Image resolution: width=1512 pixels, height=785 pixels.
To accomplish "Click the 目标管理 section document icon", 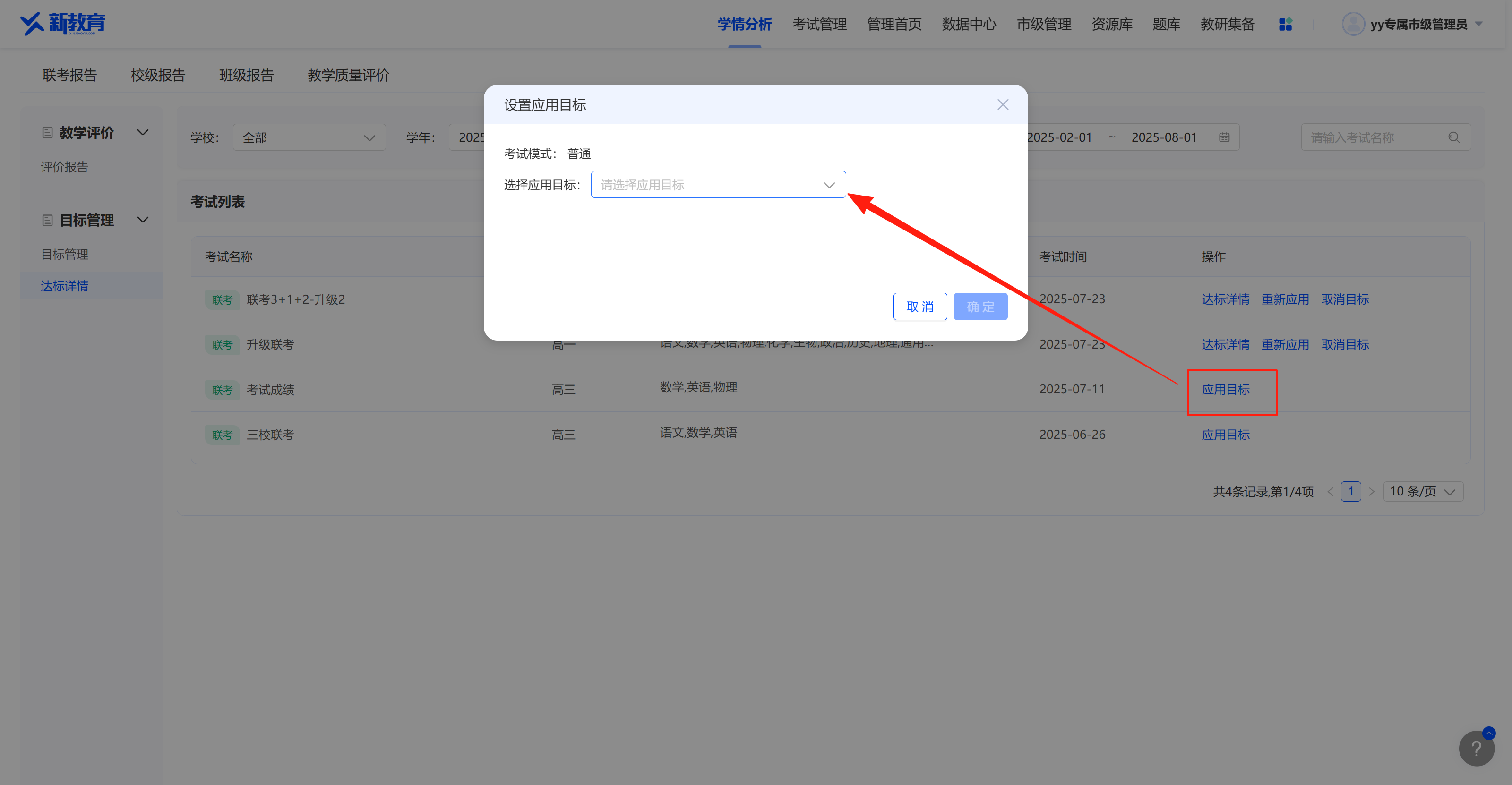I will coord(48,220).
